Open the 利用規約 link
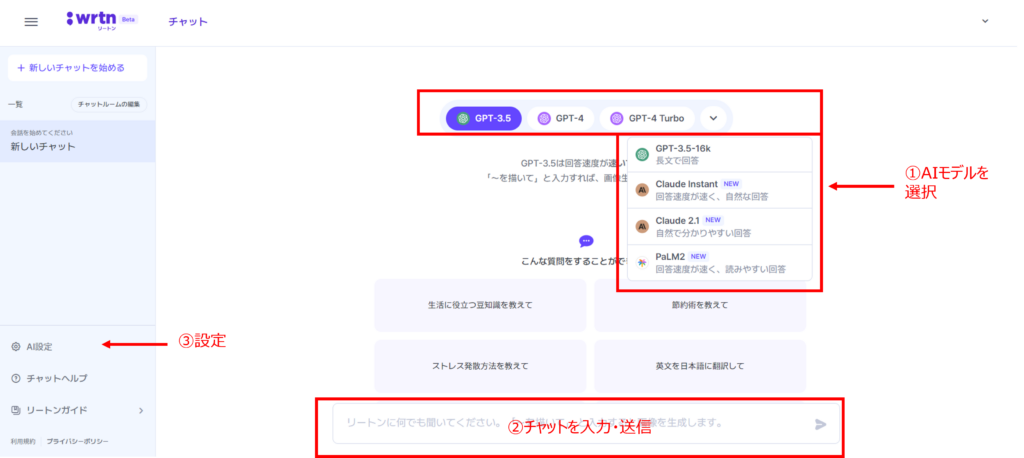Viewport: 1024px width, 458px height. pyautogui.click(x=23, y=442)
